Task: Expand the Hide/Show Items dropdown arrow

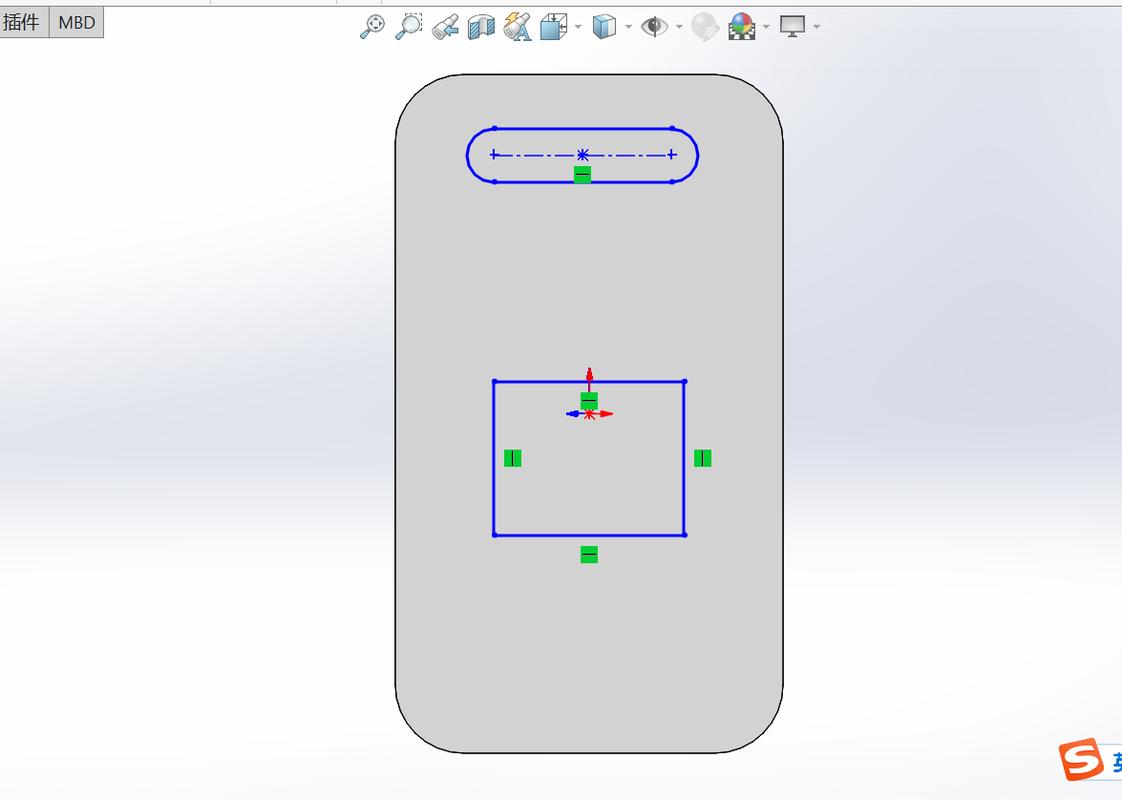Action: tap(679, 27)
